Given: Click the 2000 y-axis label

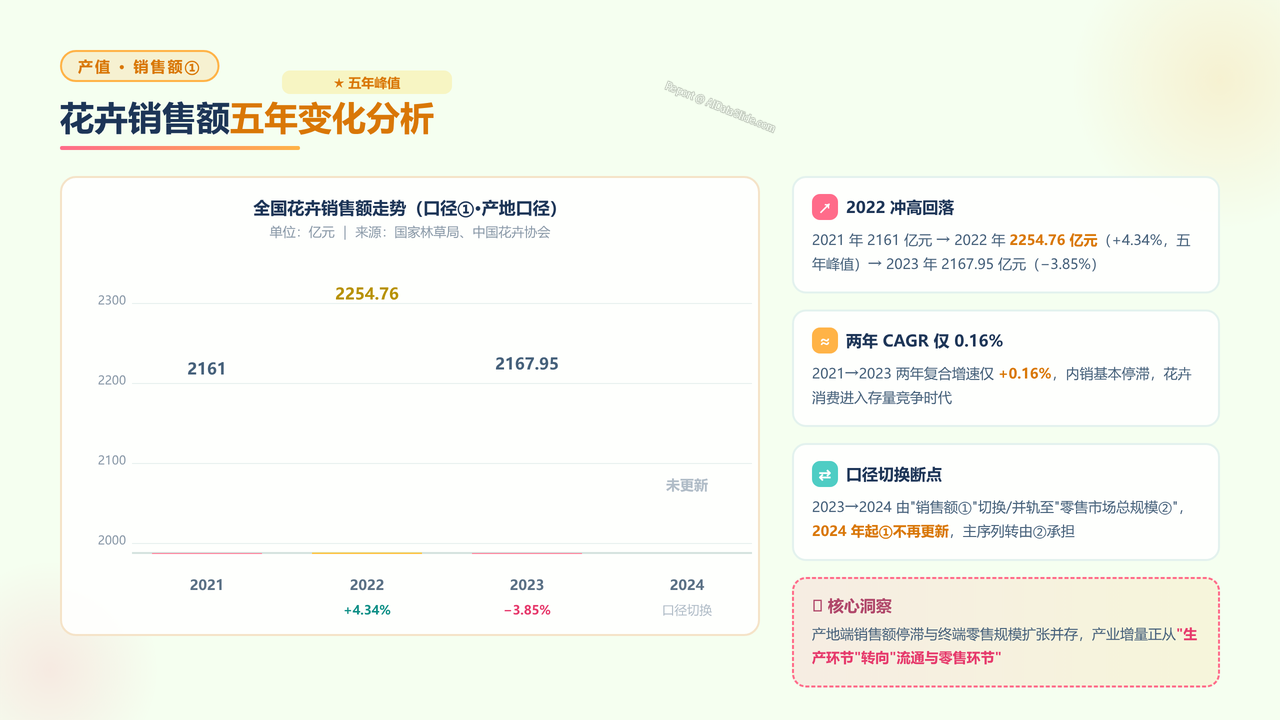Looking at the screenshot, I should (112, 541).
